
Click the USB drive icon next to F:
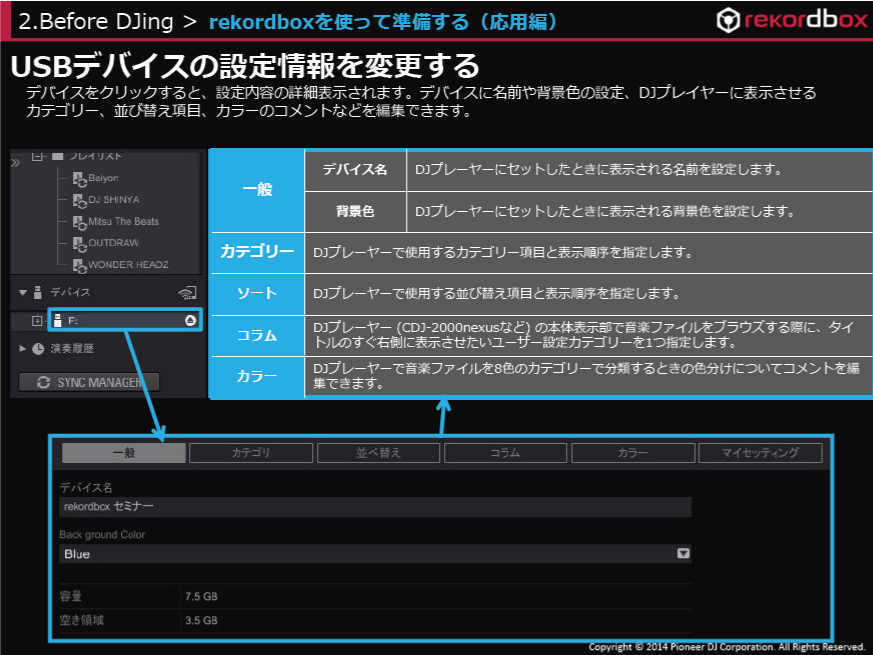click(57, 320)
